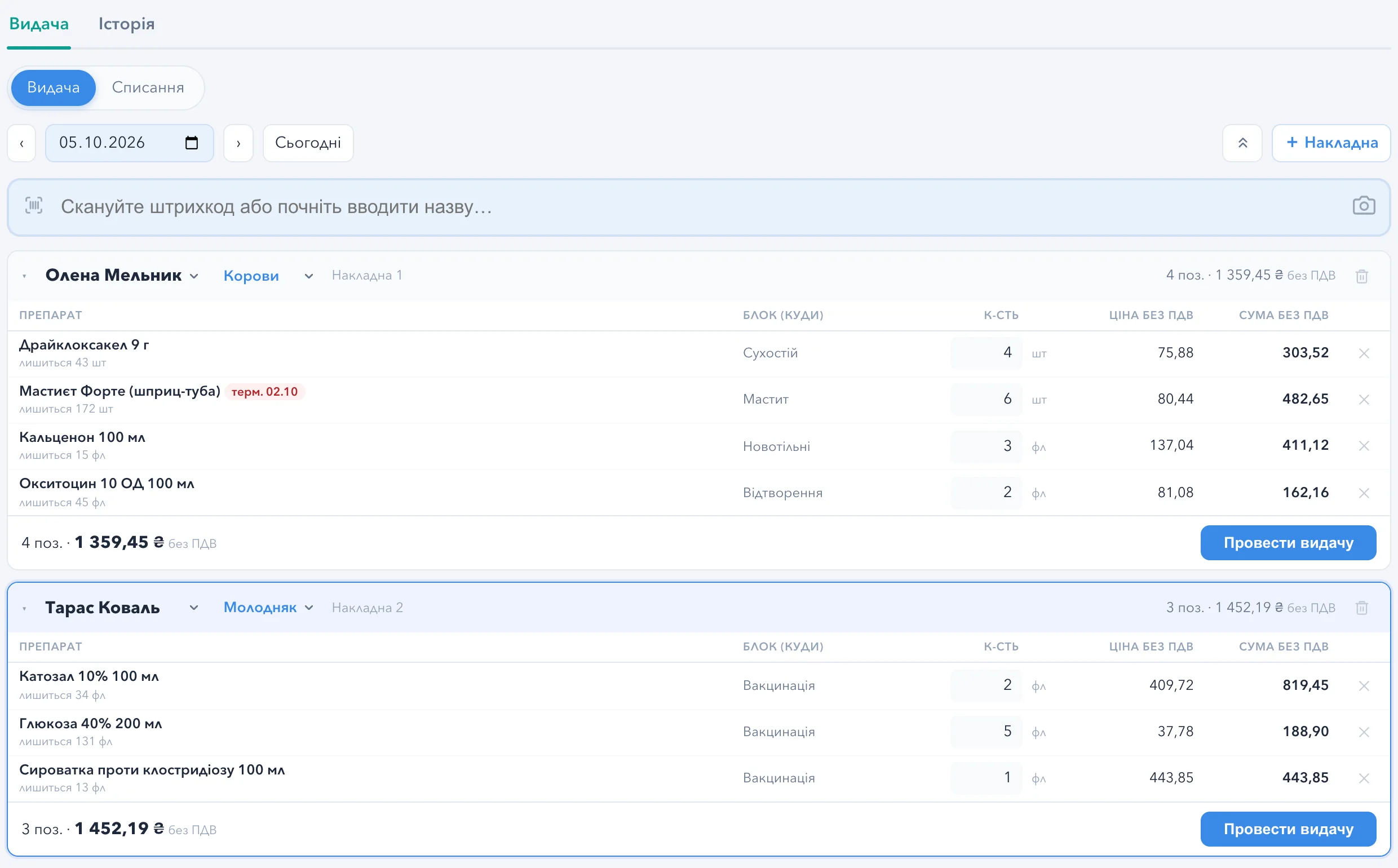Image resolution: width=1398 pixels, height=868 pixels.
Task: Delete Накладна 2 via its trash icon
Action: [1361, 608]
